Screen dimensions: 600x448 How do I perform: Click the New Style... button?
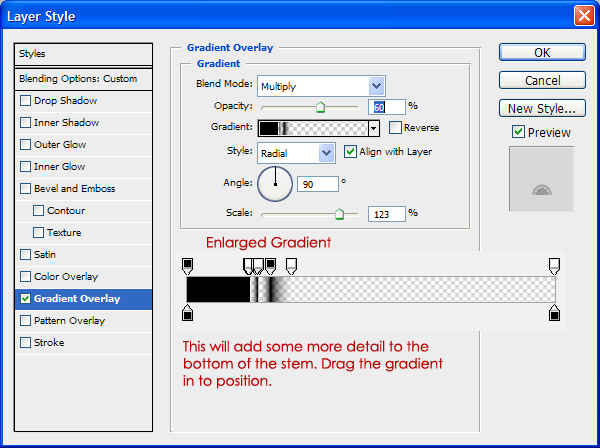542,108
